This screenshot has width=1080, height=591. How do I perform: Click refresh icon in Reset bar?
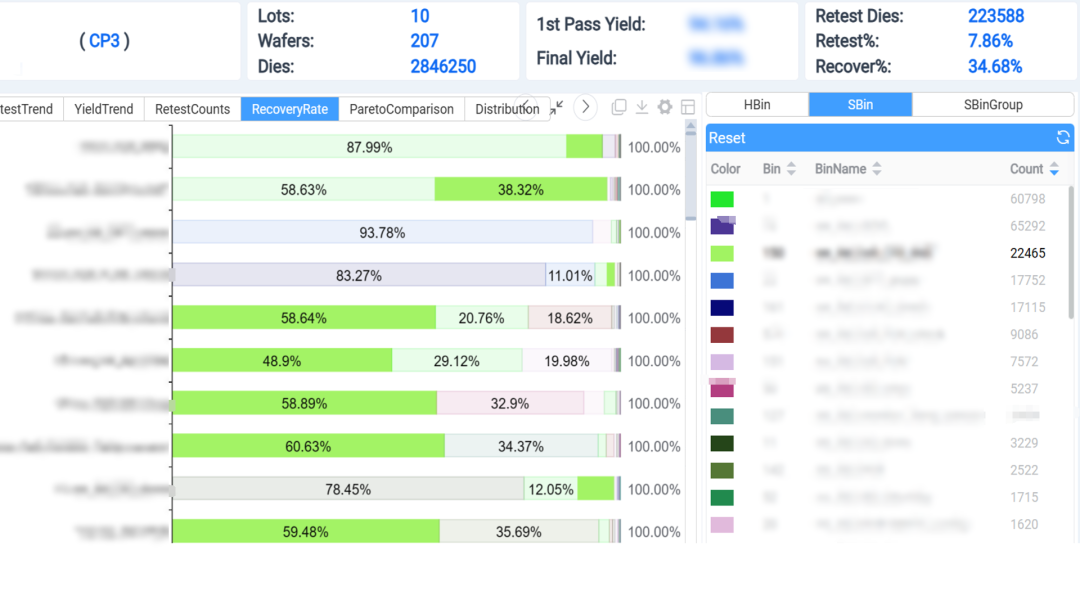click(1062, 138)
